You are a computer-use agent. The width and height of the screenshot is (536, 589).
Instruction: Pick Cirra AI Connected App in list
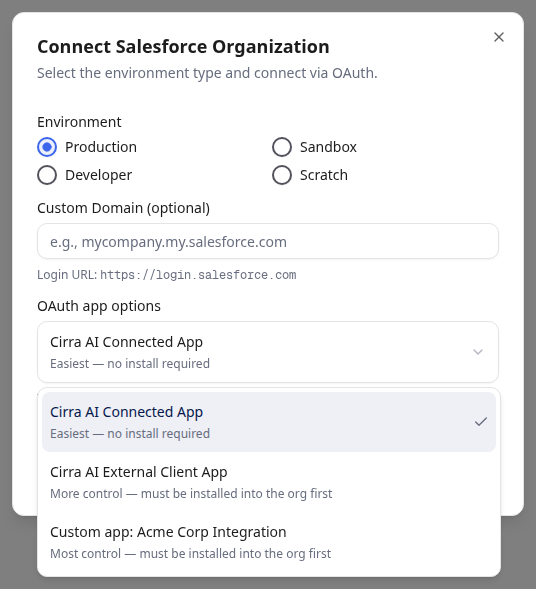tap(269, 422)
